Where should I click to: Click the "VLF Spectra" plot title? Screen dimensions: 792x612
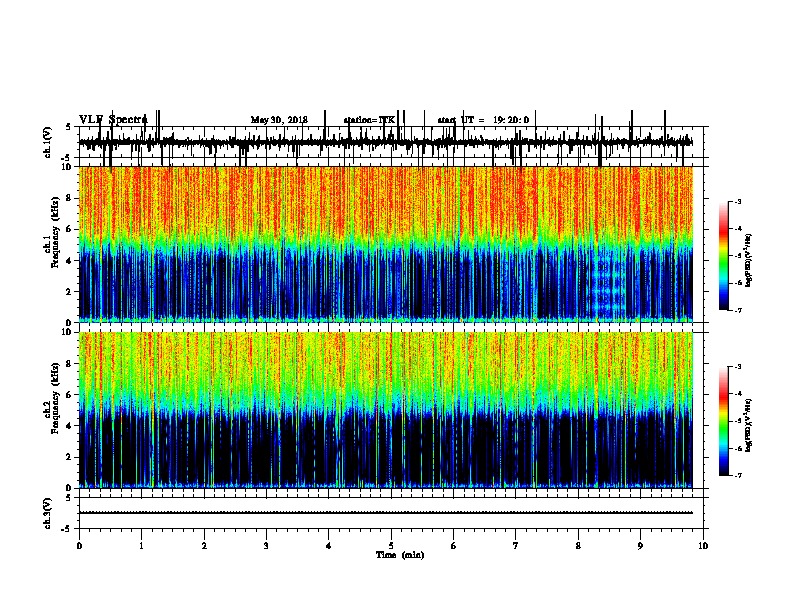[x=113, y=120]
